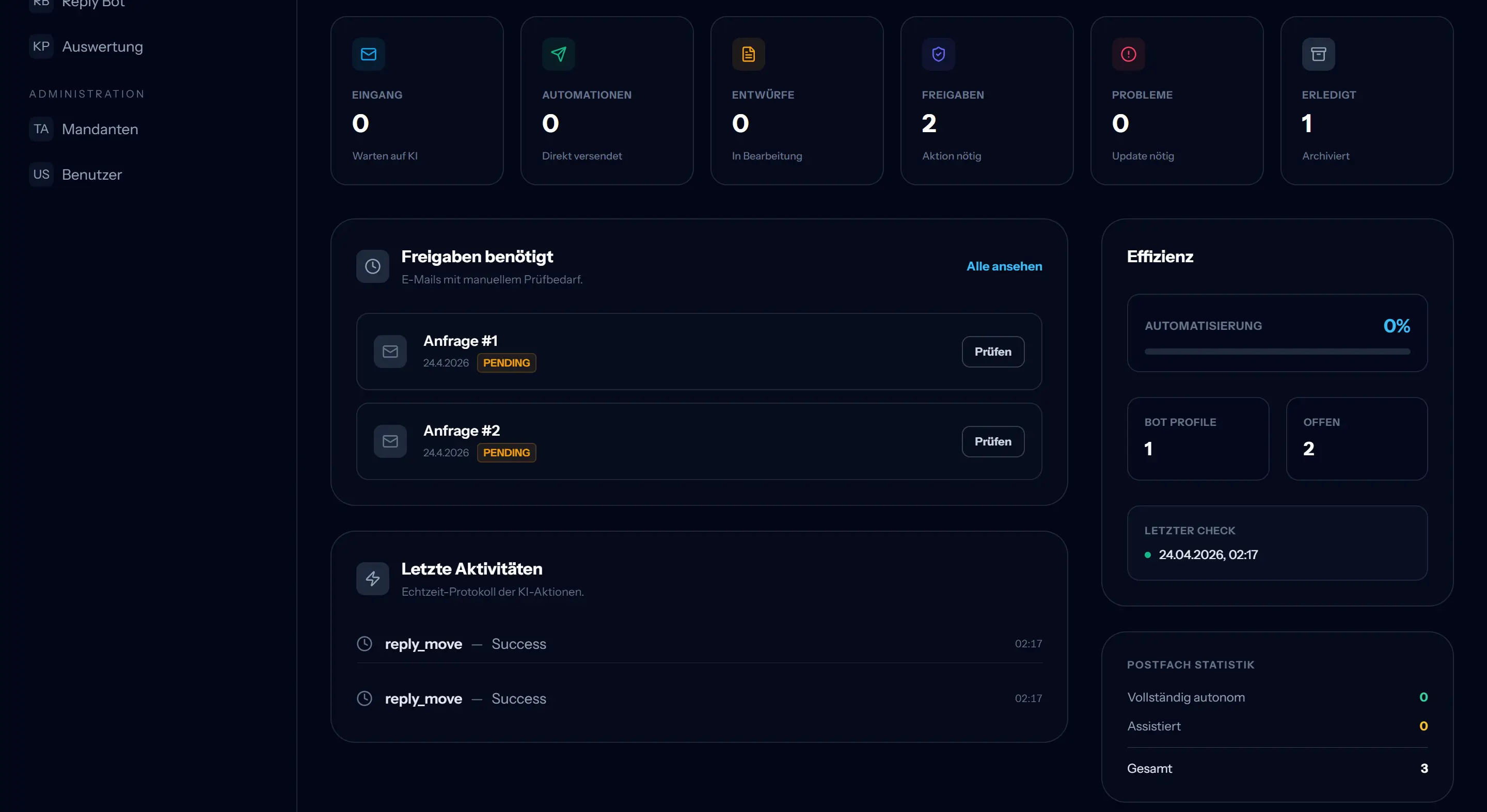Click the Direkt versendet label in Automationen
1487x812 pixels.
581,156
